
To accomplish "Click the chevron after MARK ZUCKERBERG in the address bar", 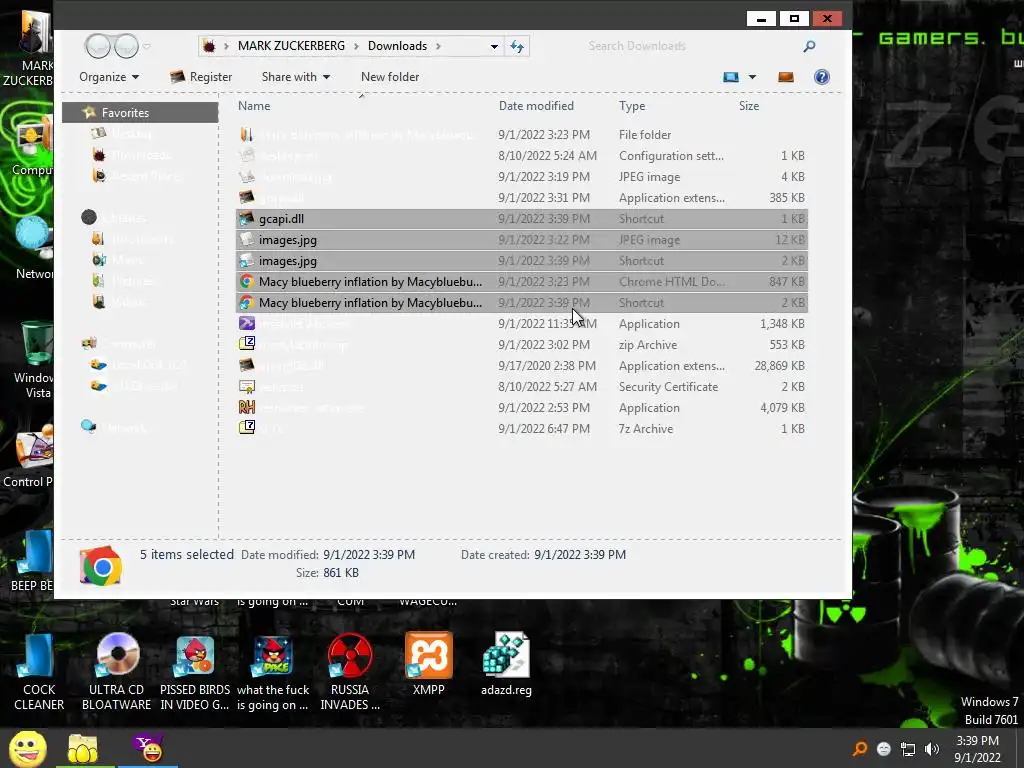I will [357, 46].
